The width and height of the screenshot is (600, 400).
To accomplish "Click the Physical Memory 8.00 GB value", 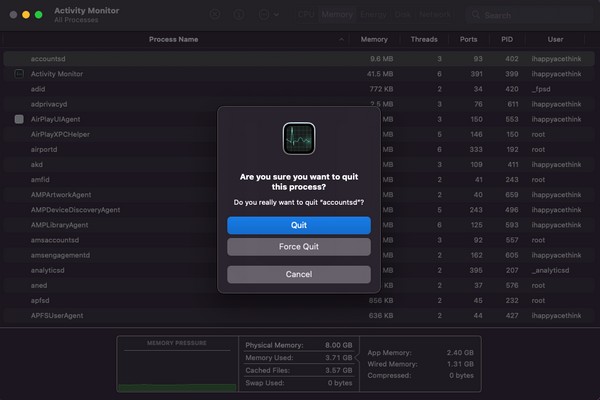I will 339,345.
